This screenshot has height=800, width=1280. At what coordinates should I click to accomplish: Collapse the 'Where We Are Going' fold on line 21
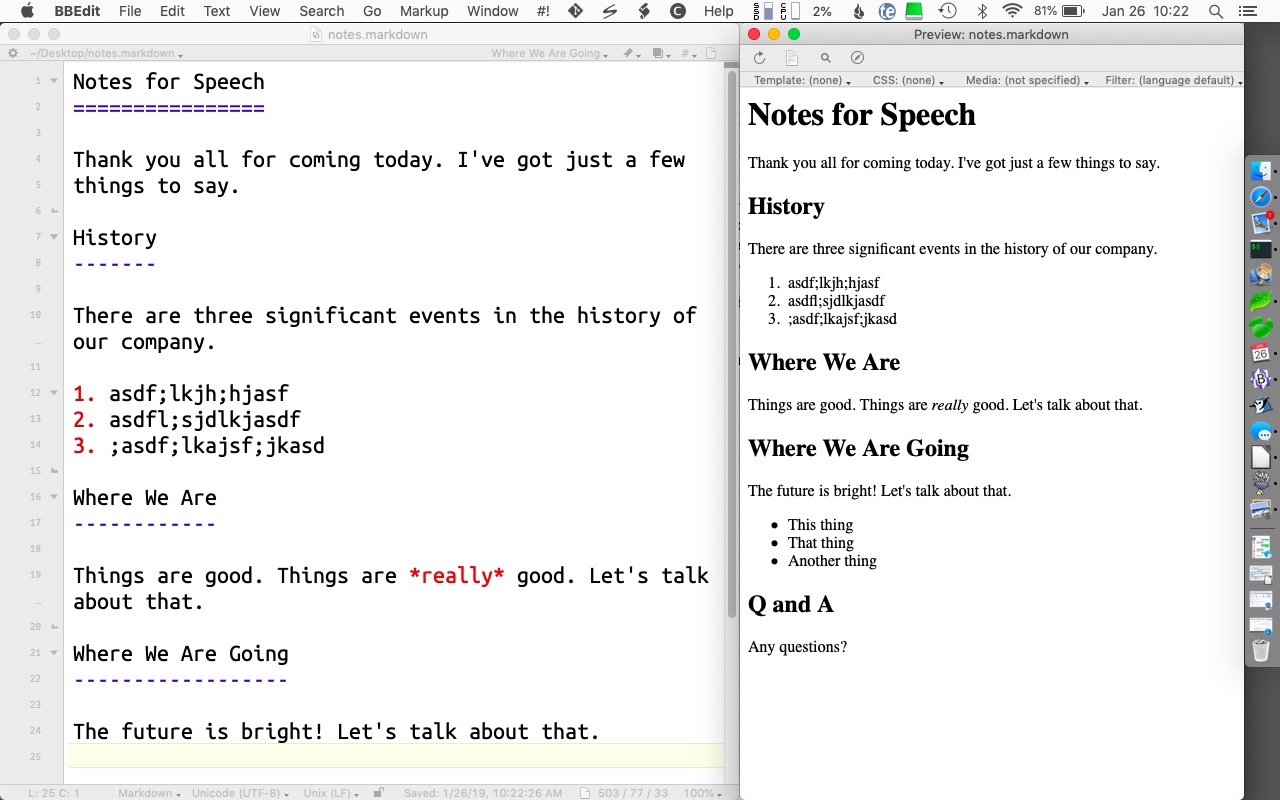54,654
